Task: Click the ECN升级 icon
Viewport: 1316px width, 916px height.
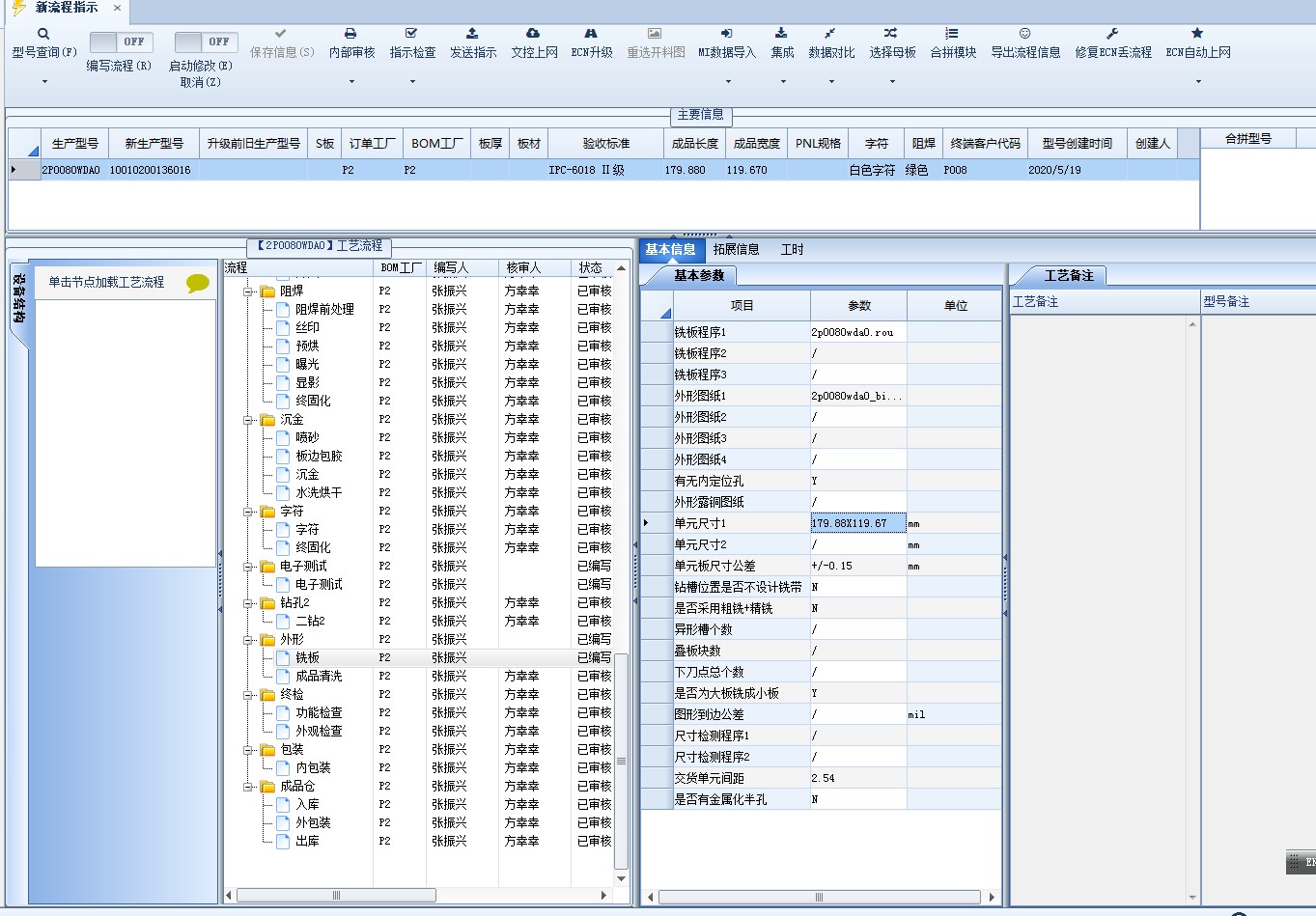Action: click(x=591, y=34)
